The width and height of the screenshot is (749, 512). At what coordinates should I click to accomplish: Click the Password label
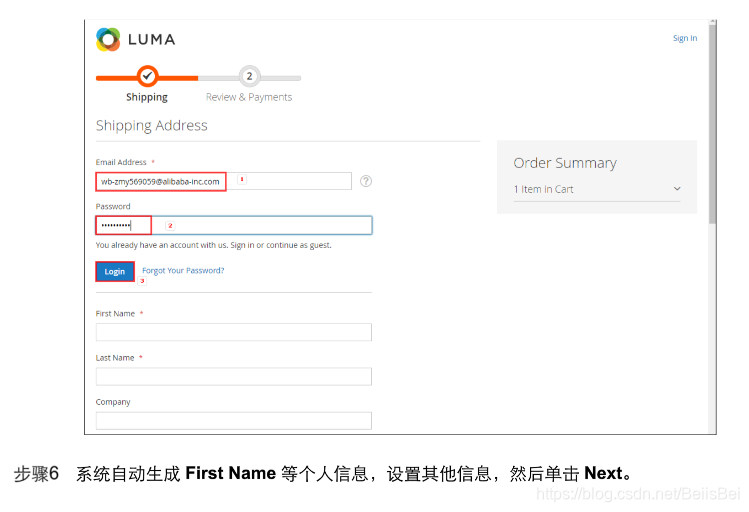point(113,206)
